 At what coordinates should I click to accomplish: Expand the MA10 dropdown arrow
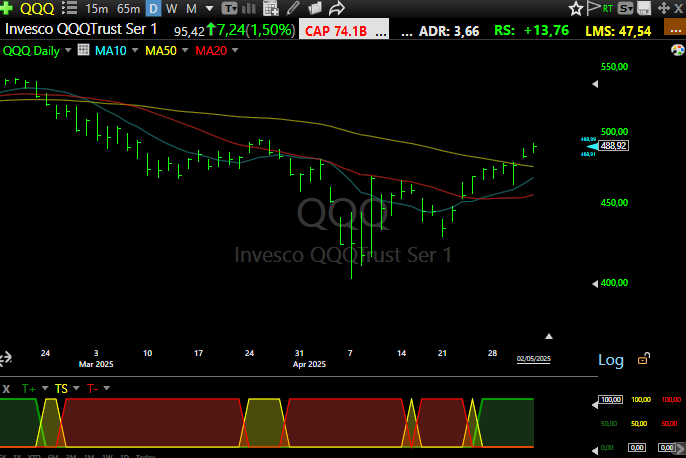(x=135, y=50)
